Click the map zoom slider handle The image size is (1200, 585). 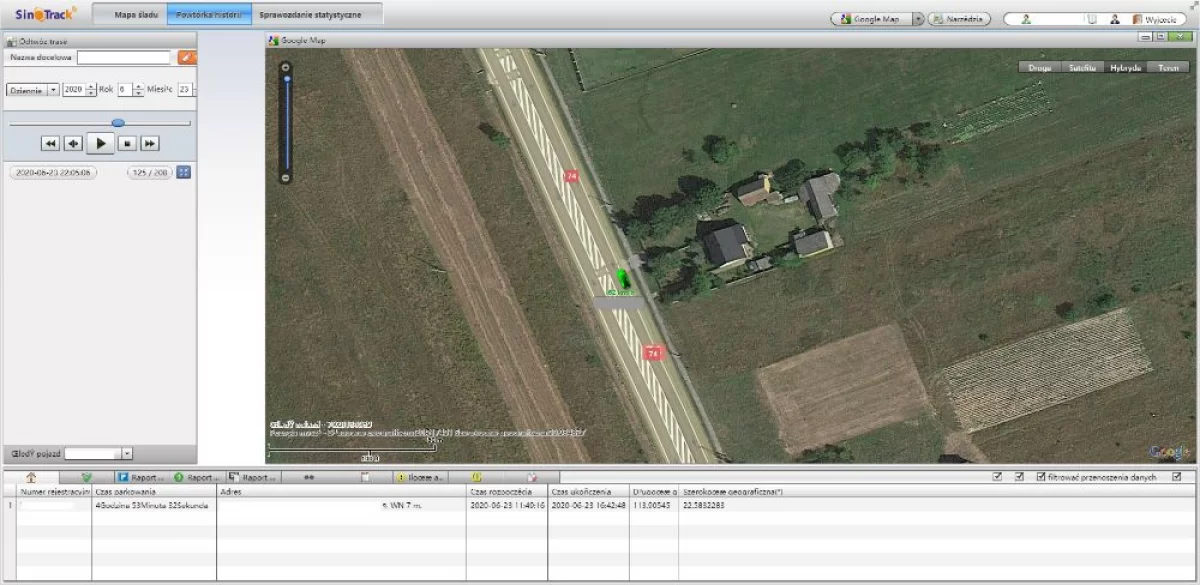click(286, 78)
